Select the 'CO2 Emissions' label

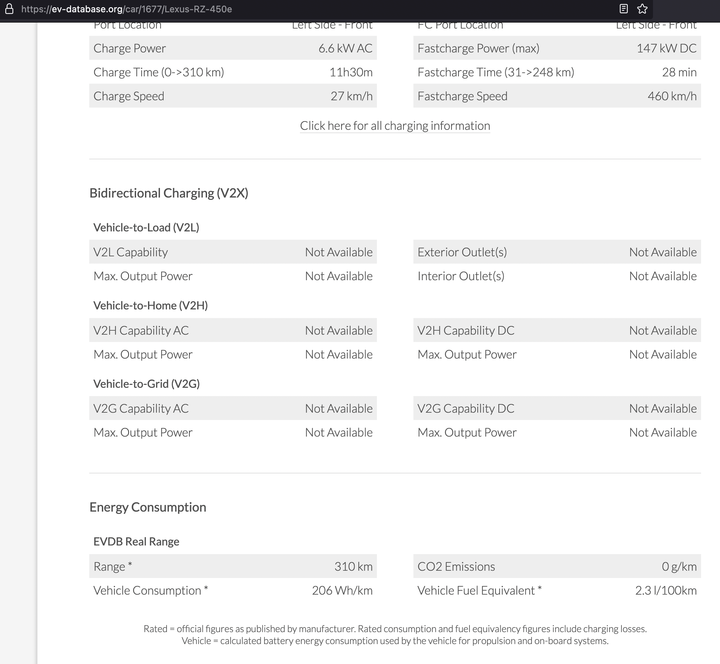point(456,566)
